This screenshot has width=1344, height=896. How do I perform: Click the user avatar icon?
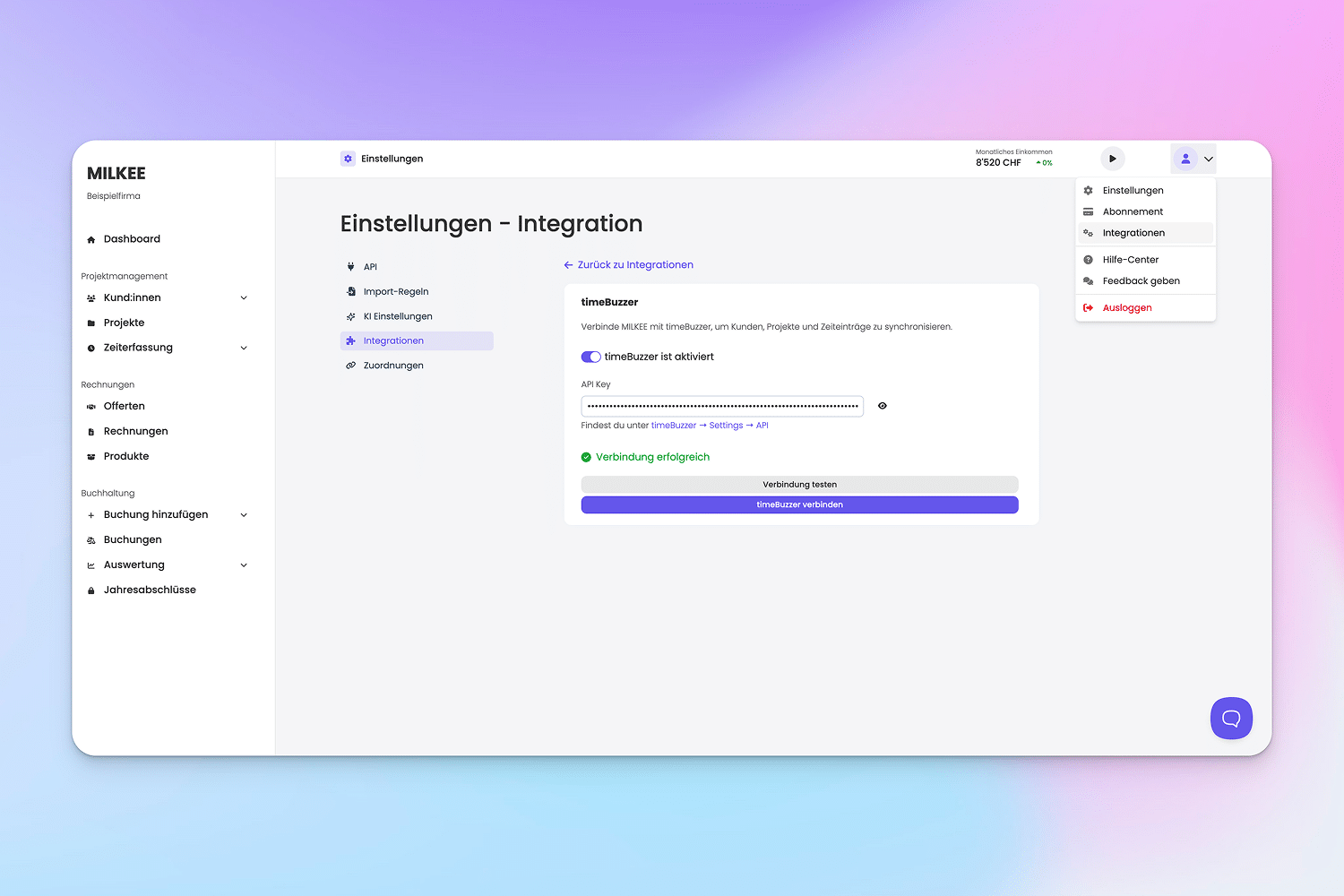coord(1185,159)
